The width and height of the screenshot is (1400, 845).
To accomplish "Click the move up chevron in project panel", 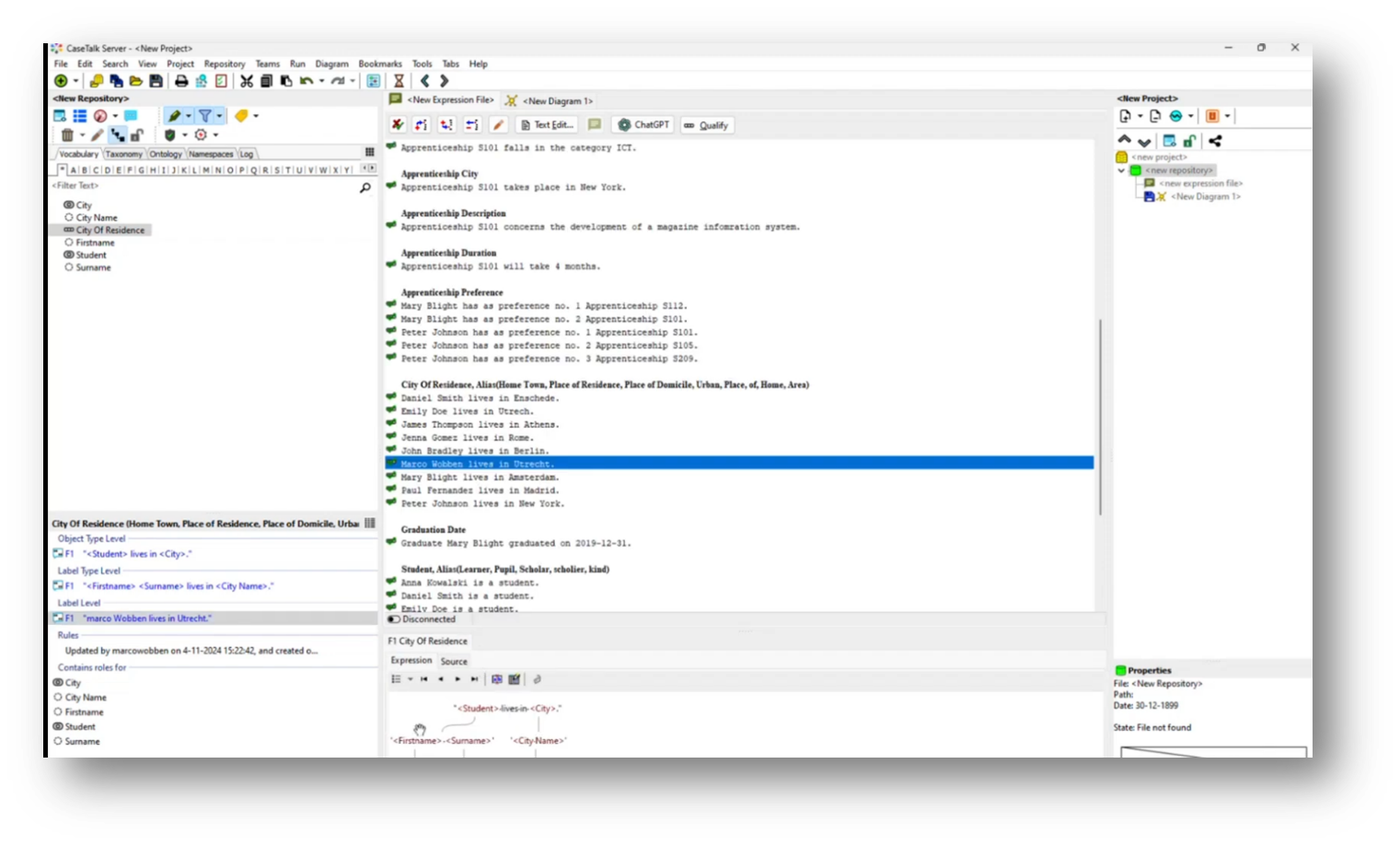I will (1124, 140).
